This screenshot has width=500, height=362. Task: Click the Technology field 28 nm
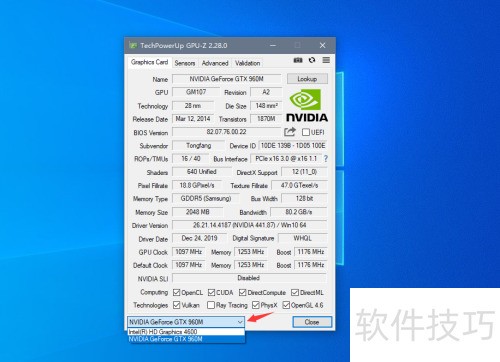[x=193, y=106]
